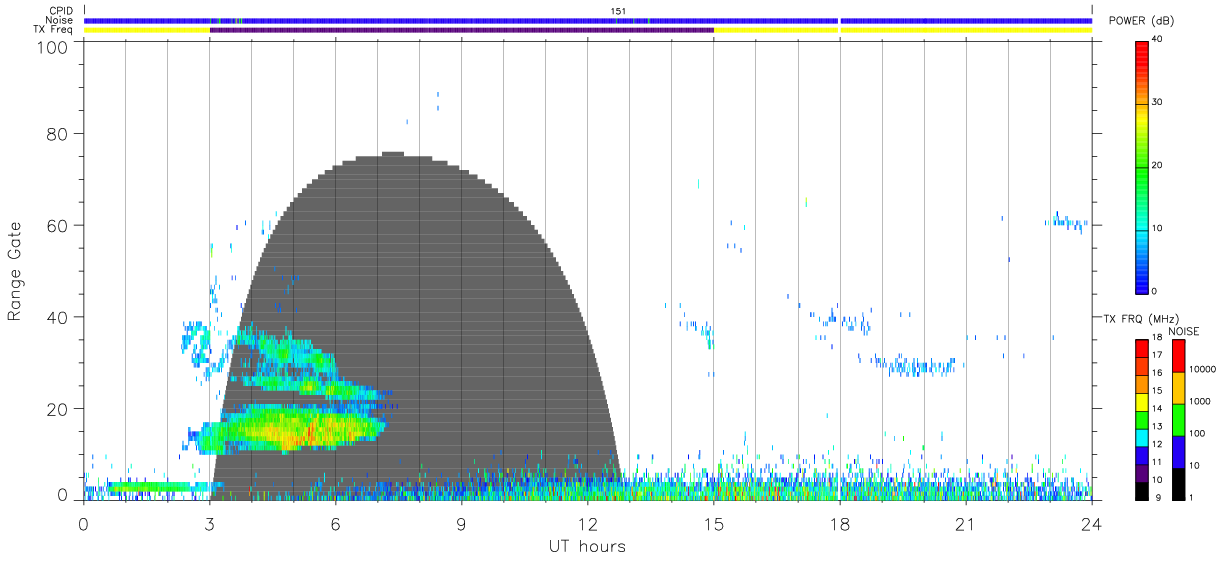Click the UT hours axis title

click(587, 546)
